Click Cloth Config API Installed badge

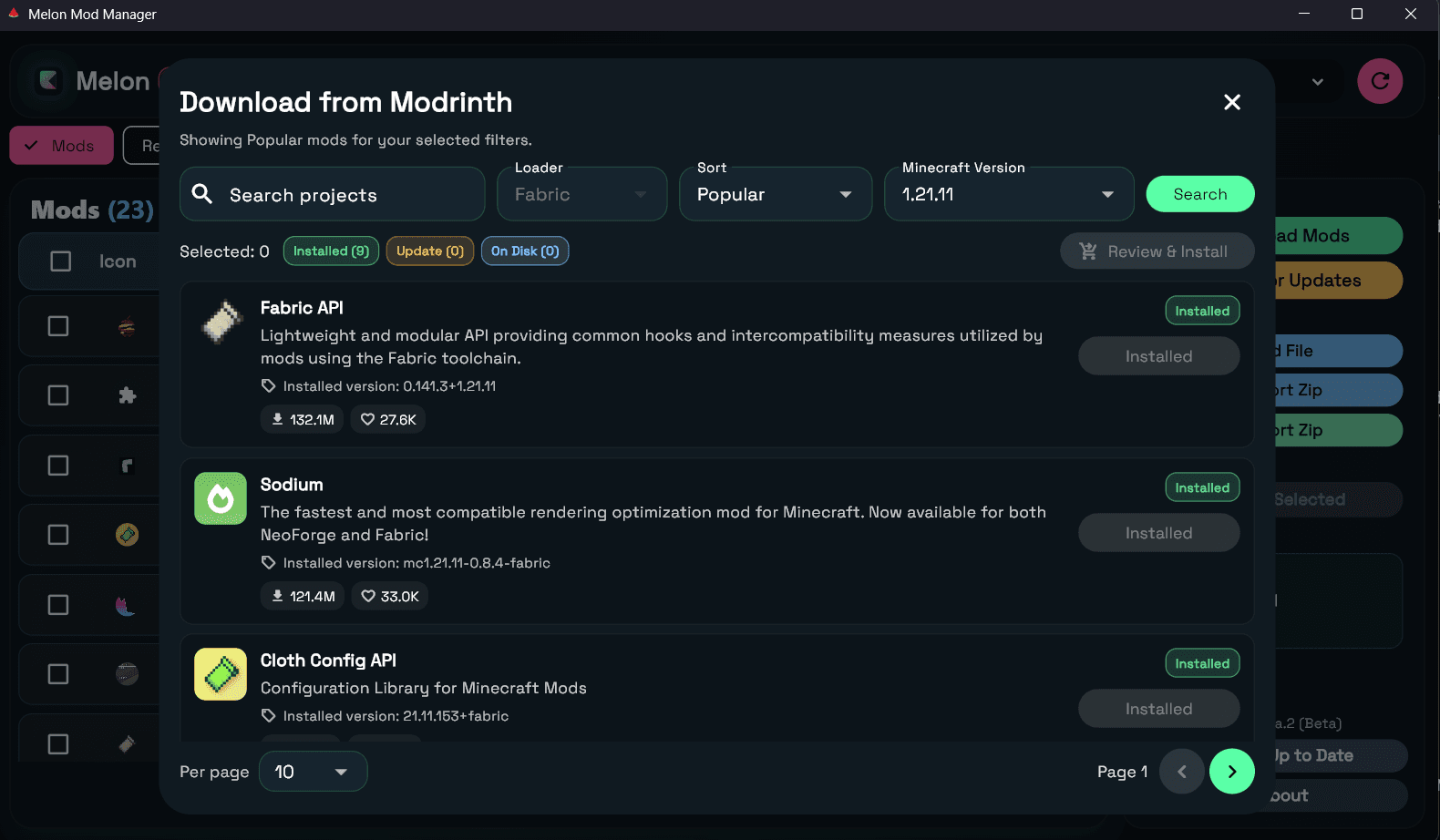(1202, 663)
